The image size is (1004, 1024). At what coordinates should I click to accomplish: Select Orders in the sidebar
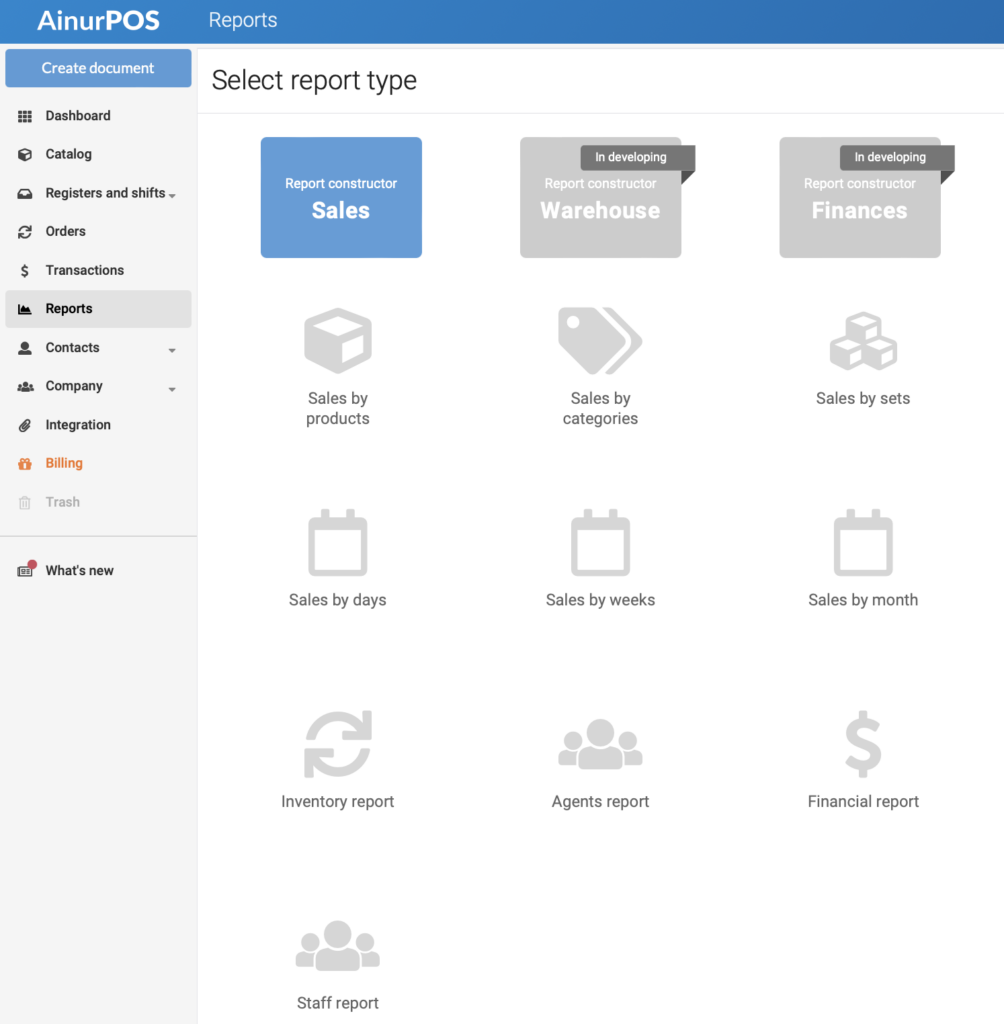pos(98,231)
